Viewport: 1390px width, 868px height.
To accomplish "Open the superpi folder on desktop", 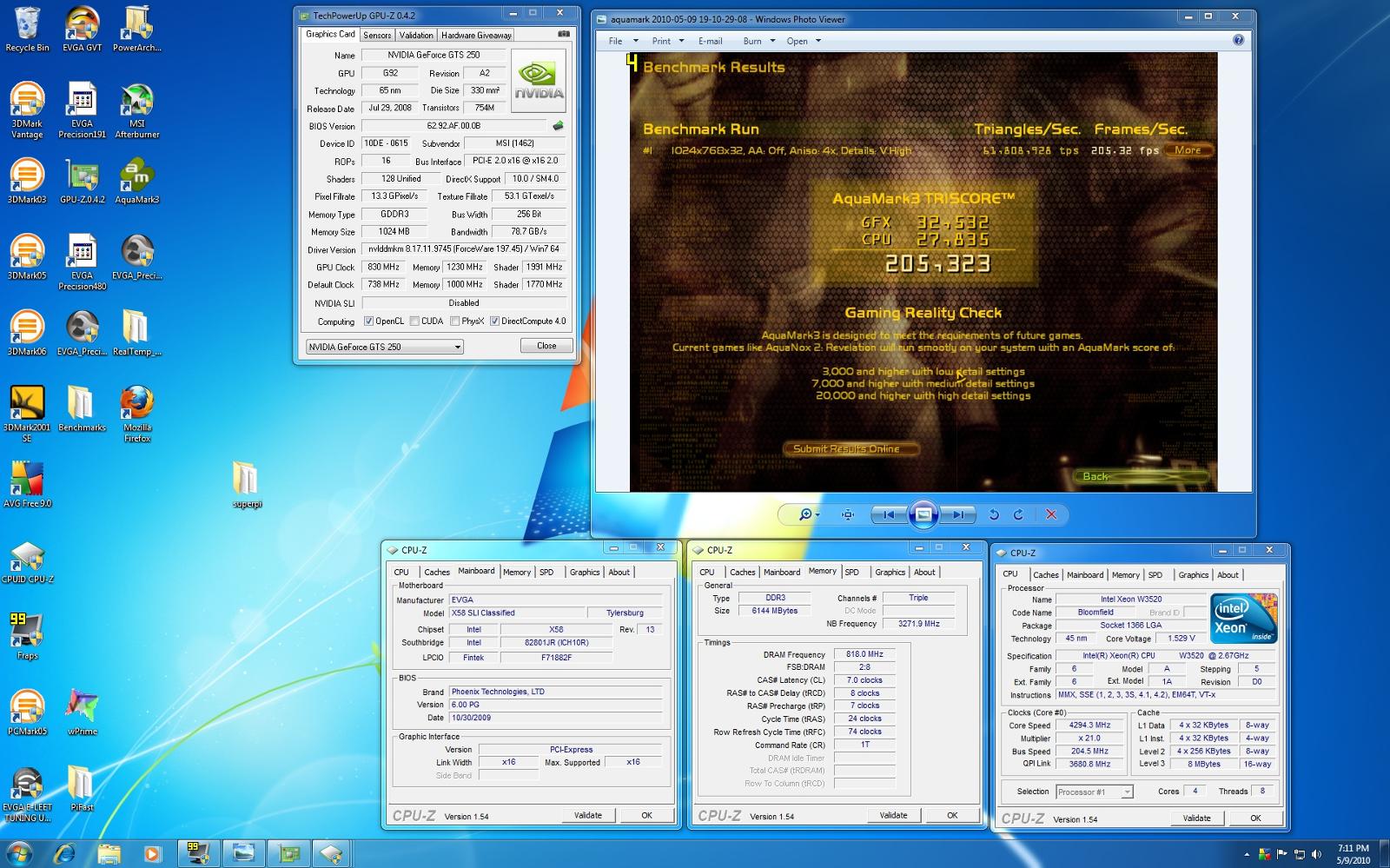I will [x=247, y=484].
